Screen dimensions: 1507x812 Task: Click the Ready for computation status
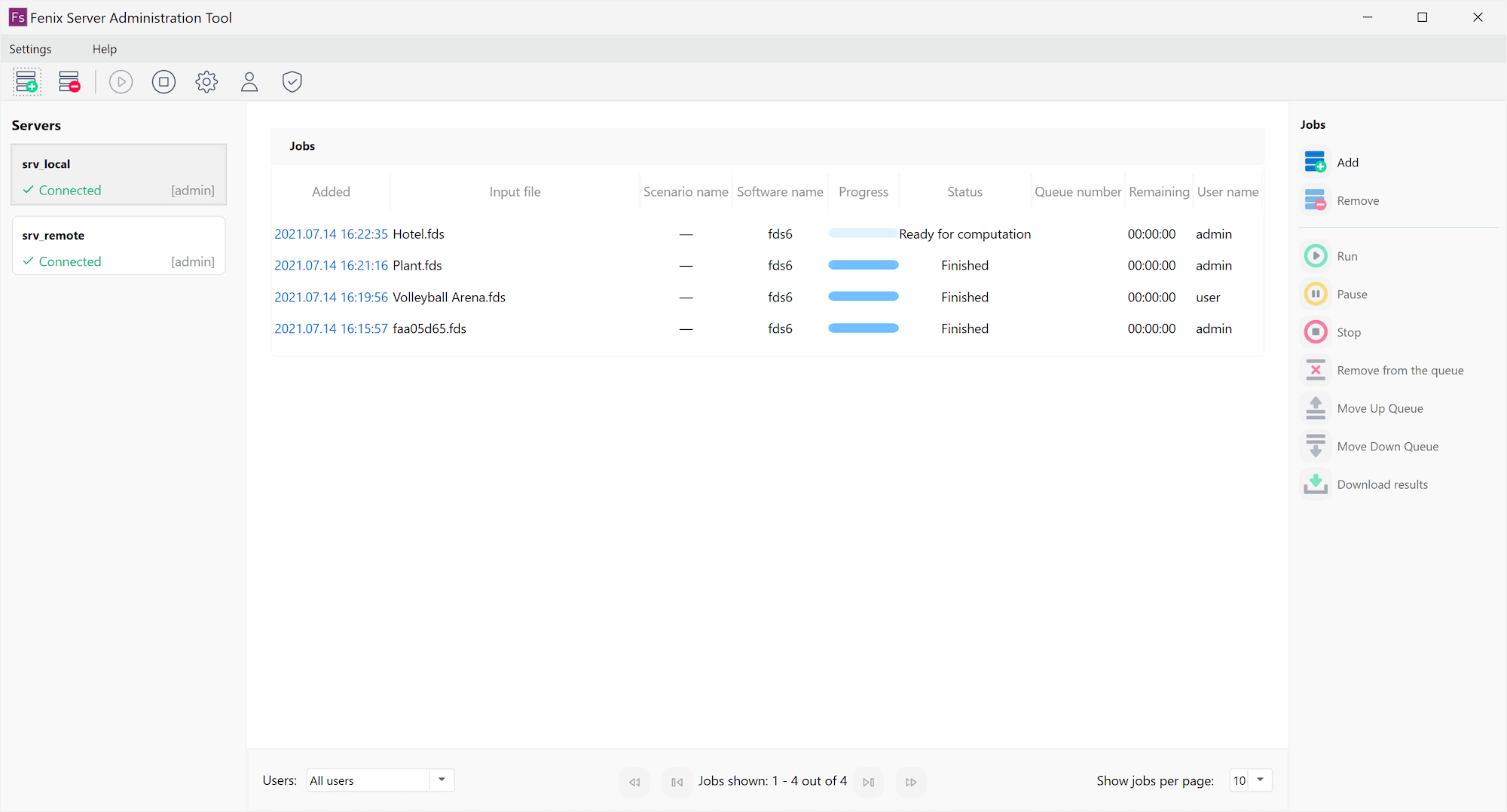[x=965, y=234]
